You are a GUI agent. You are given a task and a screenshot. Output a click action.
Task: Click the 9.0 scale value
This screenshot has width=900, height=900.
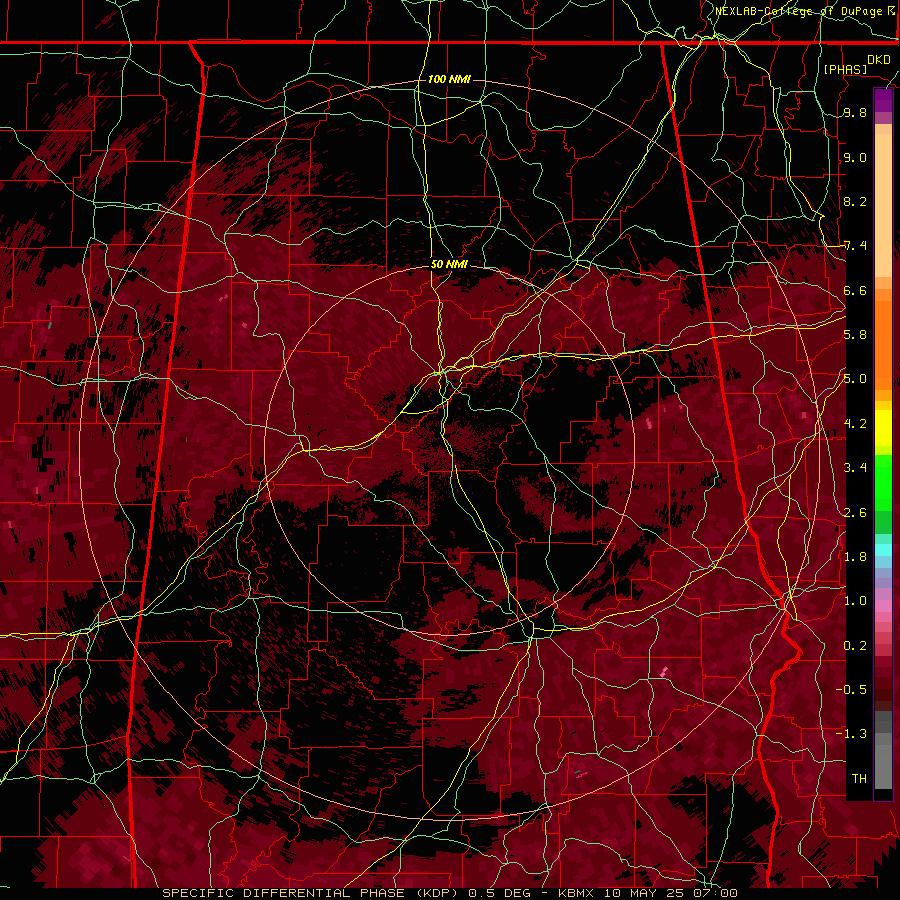(855, 157)
